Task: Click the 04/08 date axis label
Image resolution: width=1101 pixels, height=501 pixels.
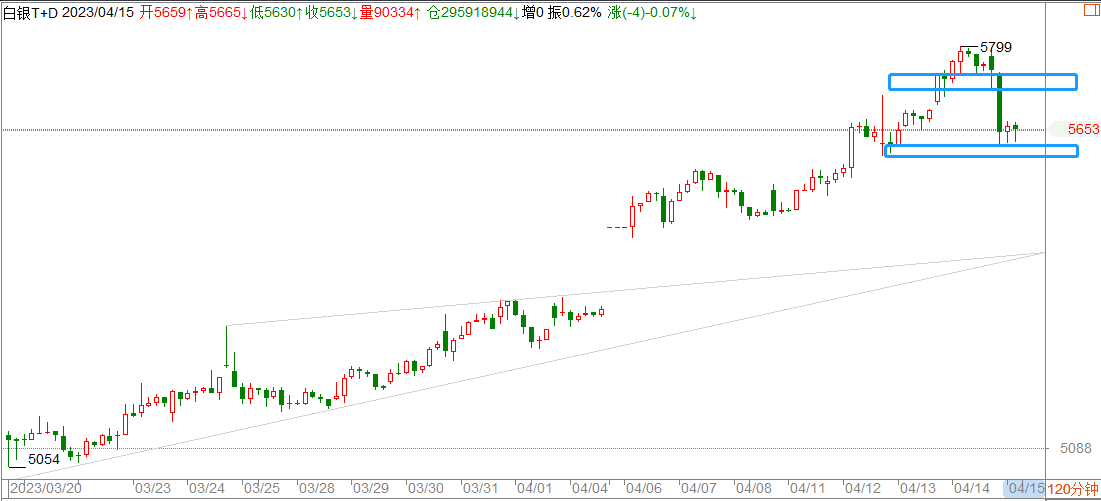Action: [753, 488]
